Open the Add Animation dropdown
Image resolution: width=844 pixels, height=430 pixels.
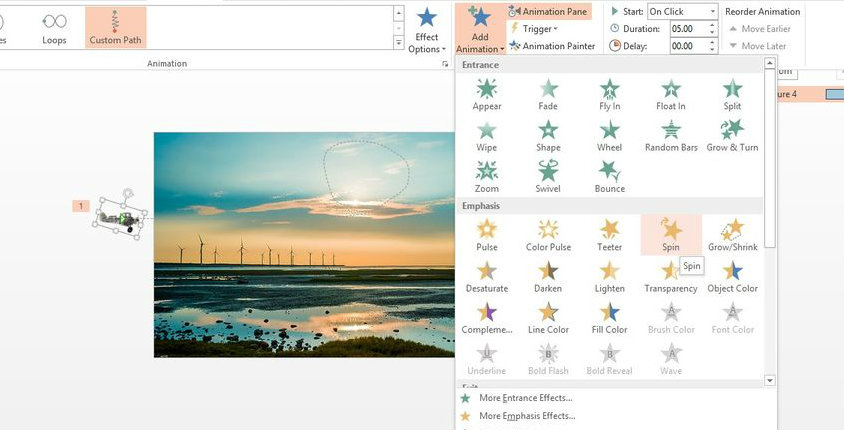pyautogui.click(x=480, y=30)
